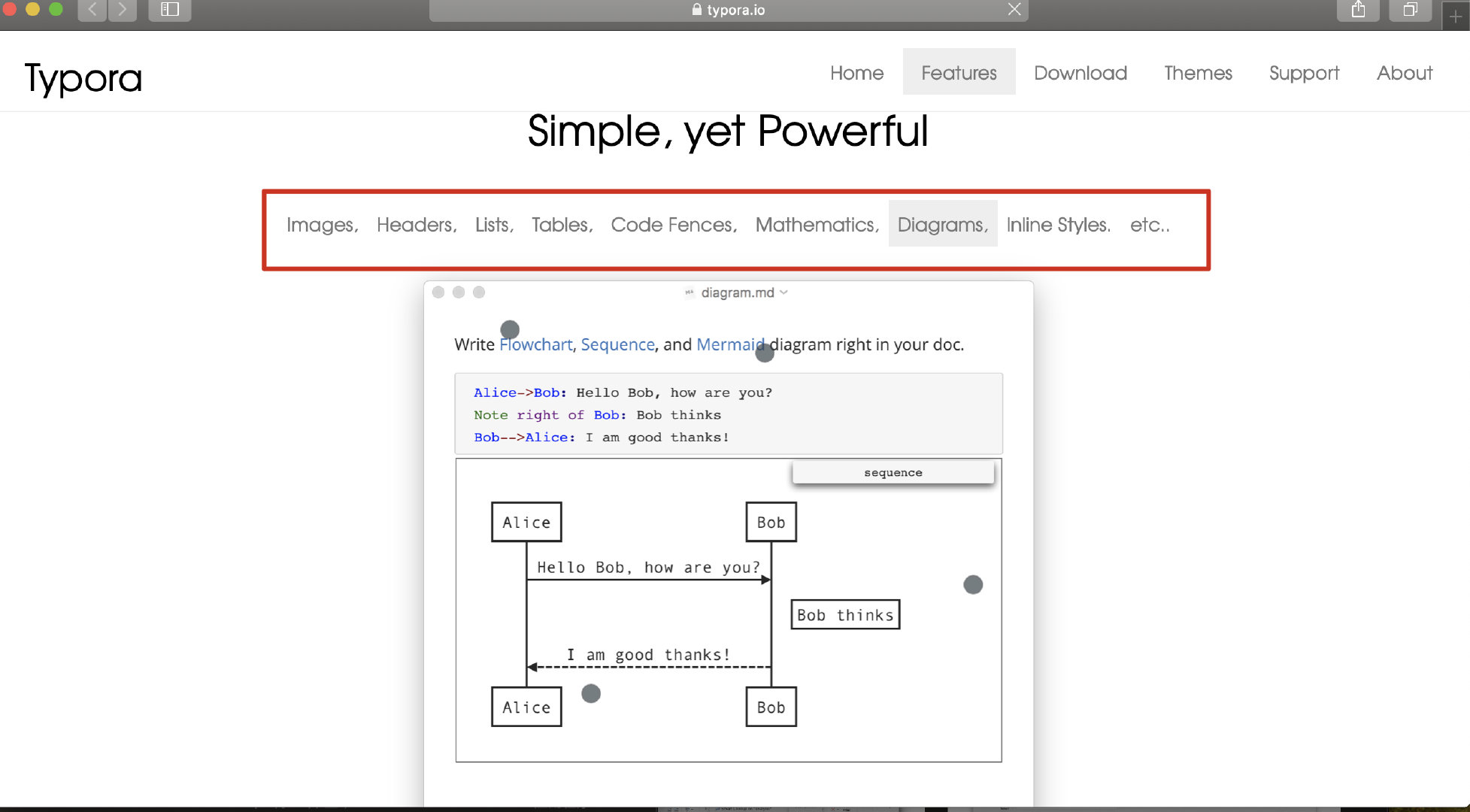Open the Support nav item
The height and width of the screenshot is (812, 1470).
click(x=1304, y=72)
